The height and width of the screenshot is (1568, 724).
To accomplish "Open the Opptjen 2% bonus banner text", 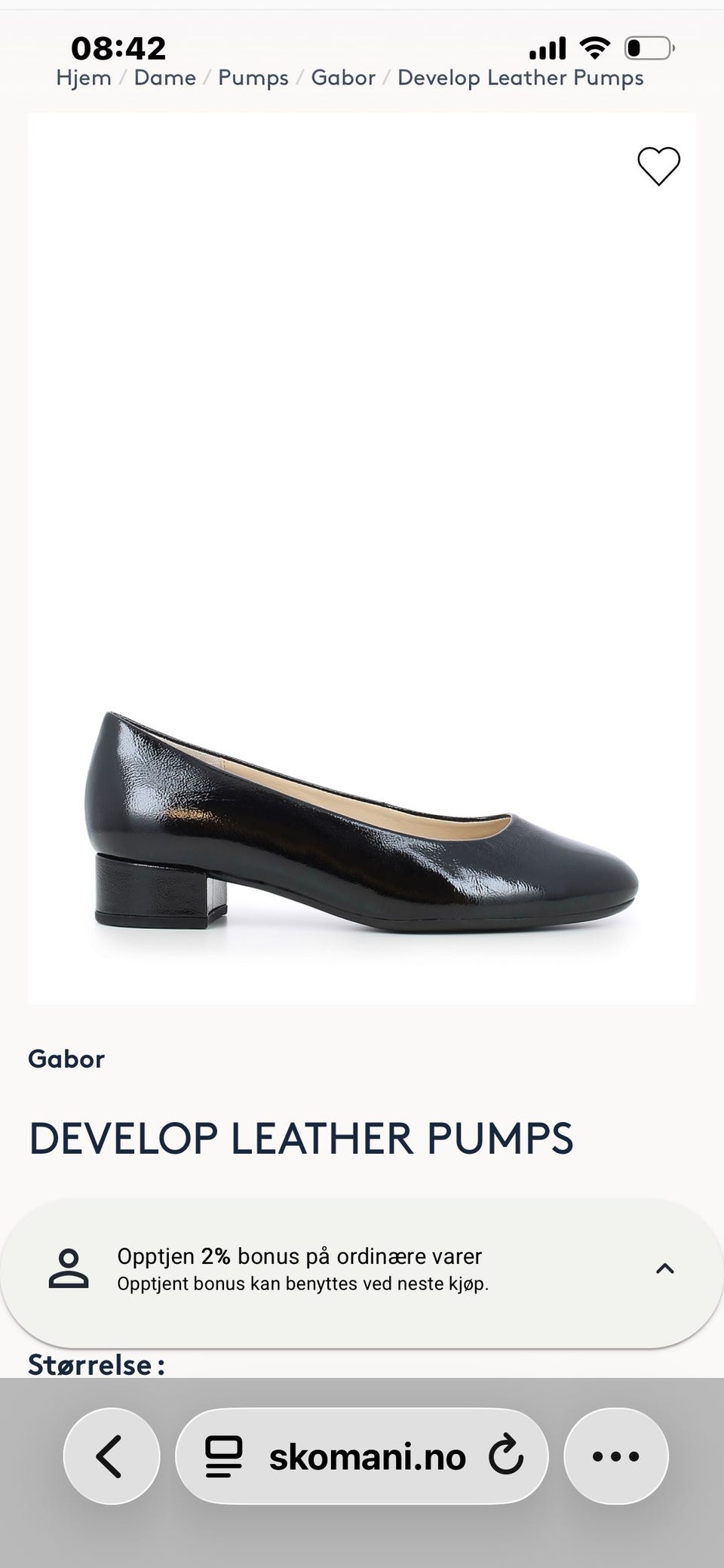I will click(x=302, y=1268).
